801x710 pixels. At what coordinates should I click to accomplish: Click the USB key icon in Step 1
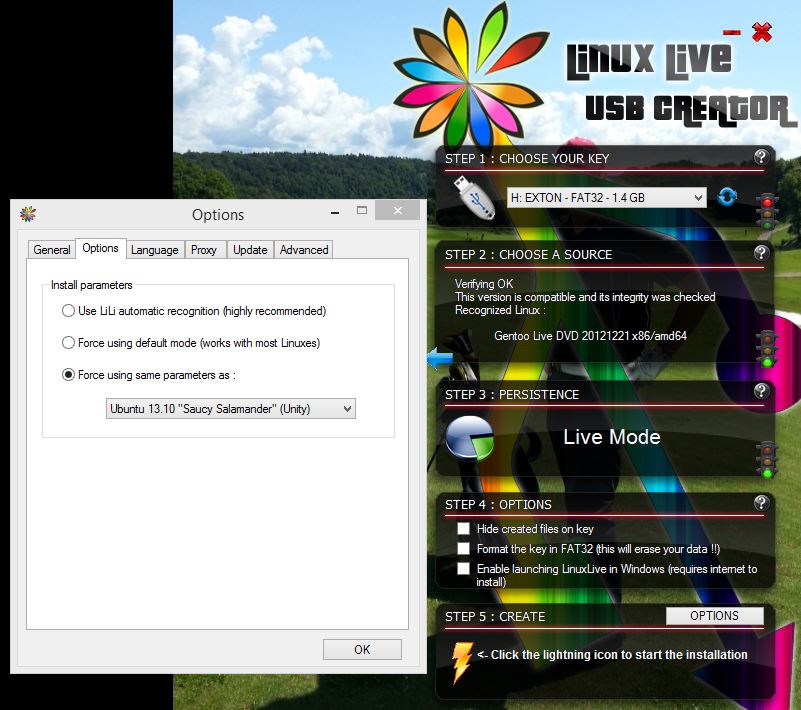click(x=475, y=197)
